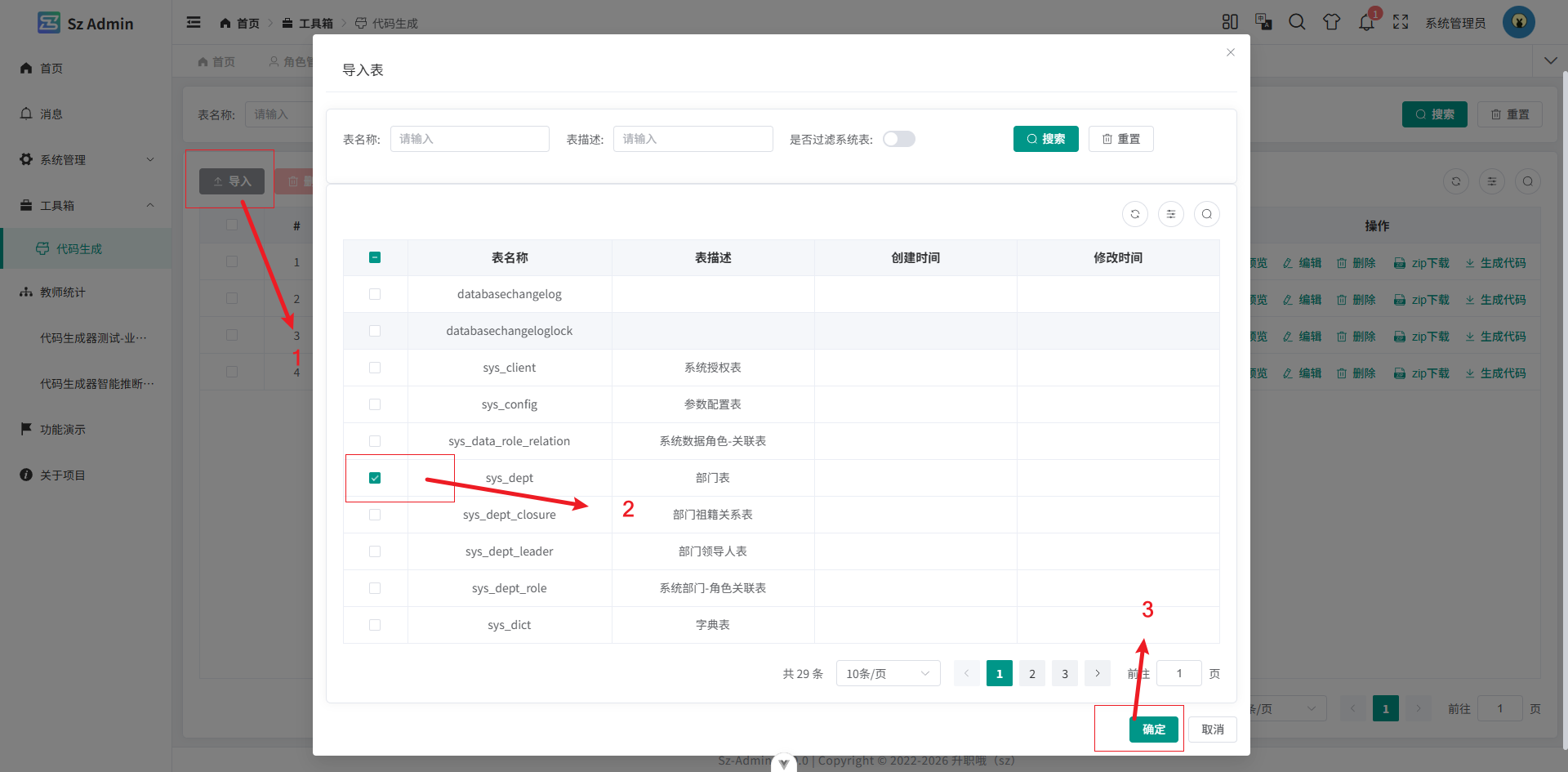
Task: Click 表名称 input in dialog
Action: click(x=470, y=139)
